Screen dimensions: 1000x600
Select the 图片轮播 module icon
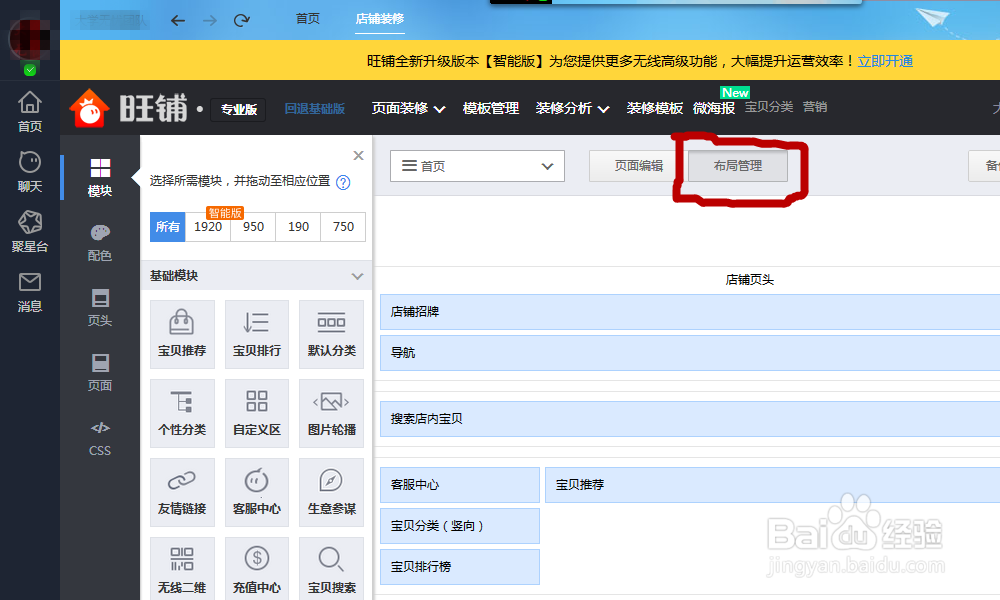click(x=331, y=413)
